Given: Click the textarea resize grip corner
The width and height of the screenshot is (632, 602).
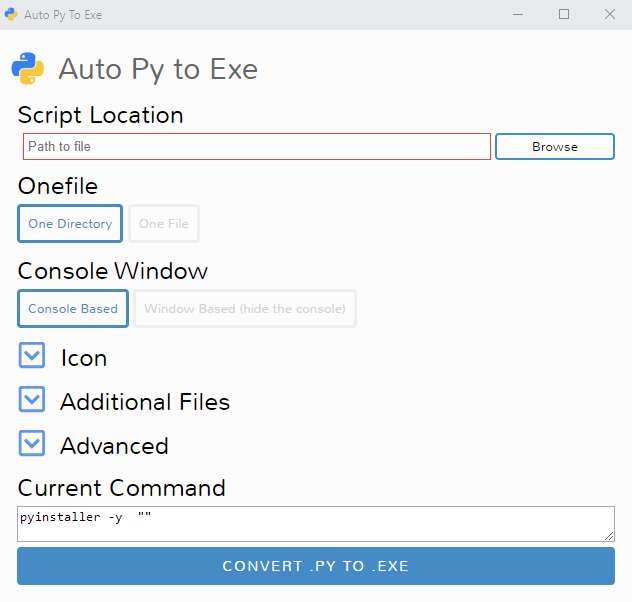Looking at the screenshot, I should (x=609, y=536).
